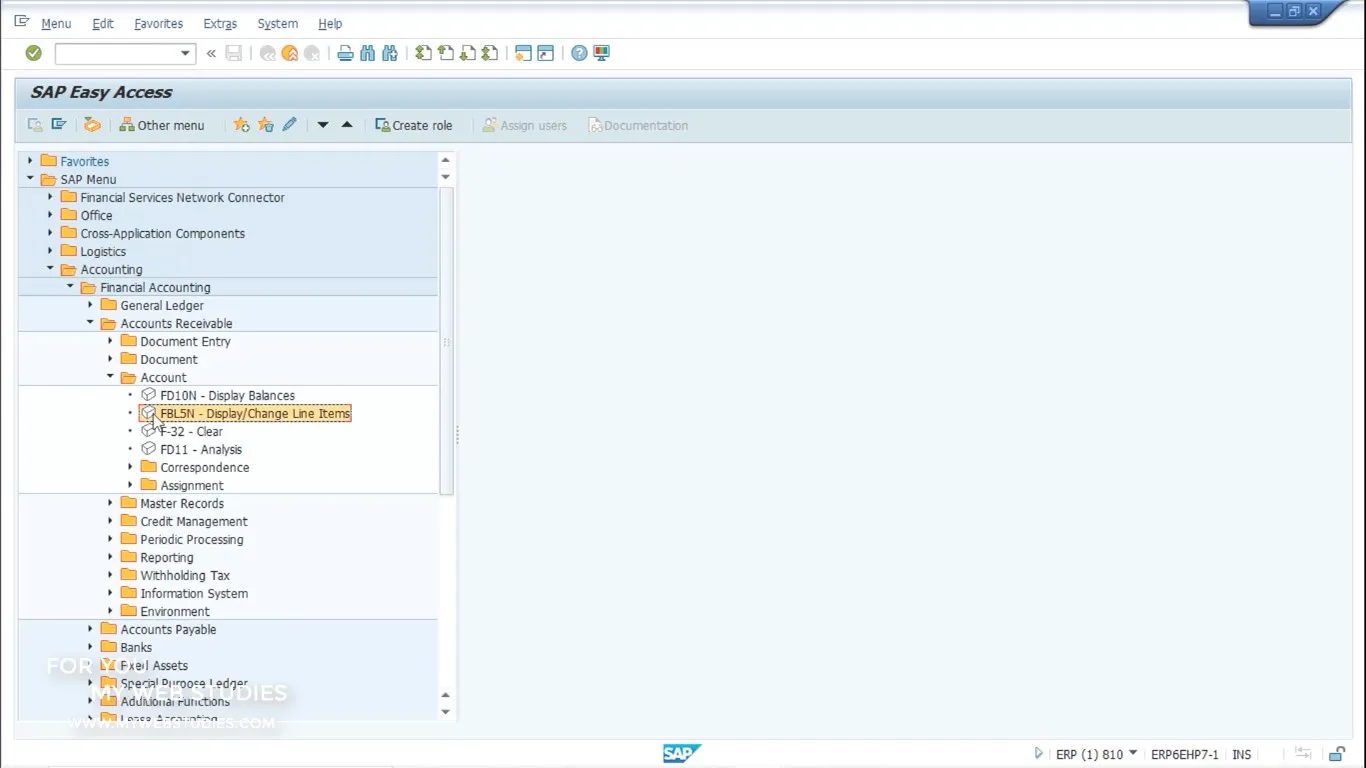The width and height of the screenshot is (1366, 768).
Task: Click the window control icon left of Menu
Action: (21, 21)
